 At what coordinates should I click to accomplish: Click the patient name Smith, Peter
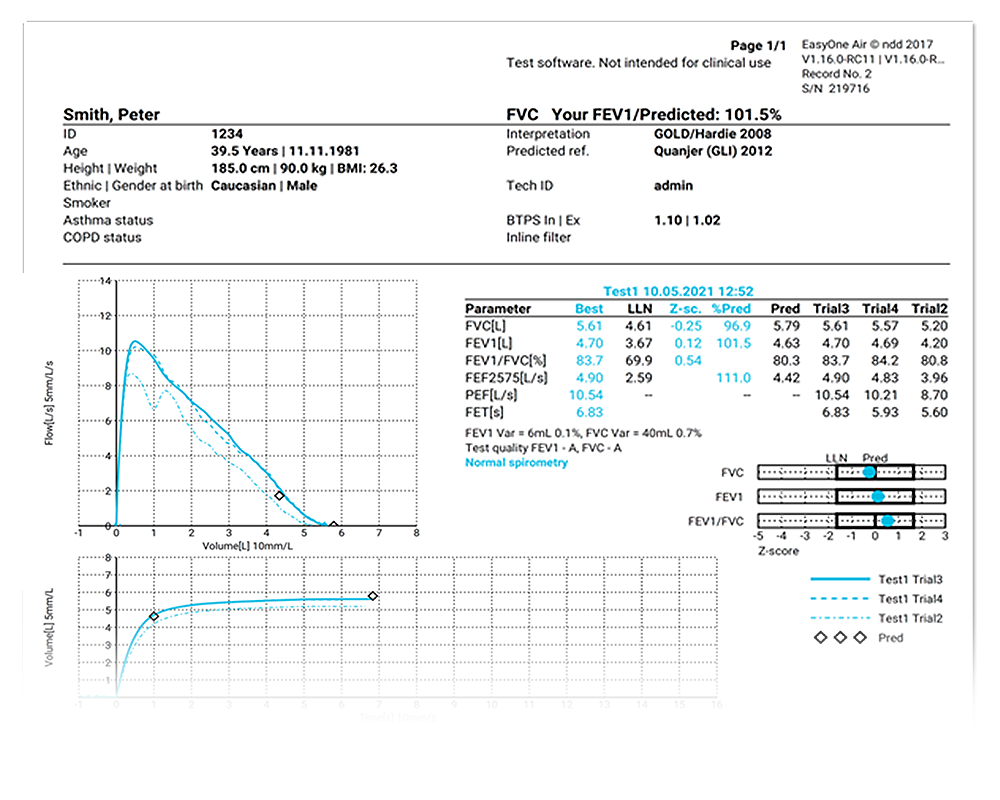[x=111, y=115]
